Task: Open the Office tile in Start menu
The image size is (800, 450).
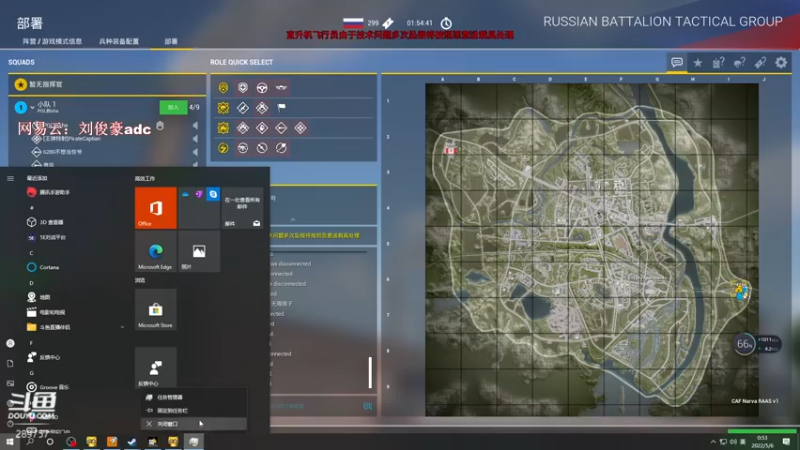Action: (156, 208)
